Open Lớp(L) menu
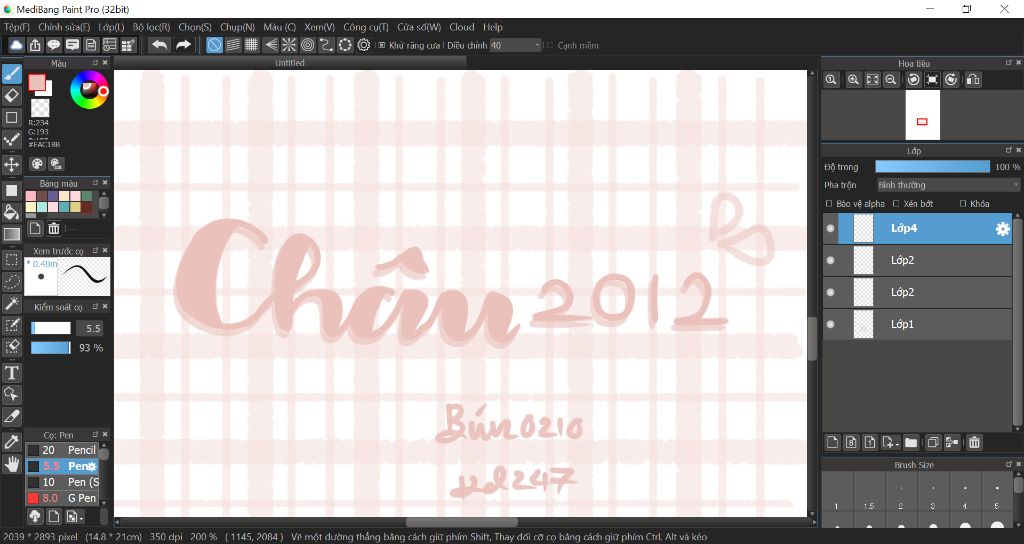 point(111,27)
